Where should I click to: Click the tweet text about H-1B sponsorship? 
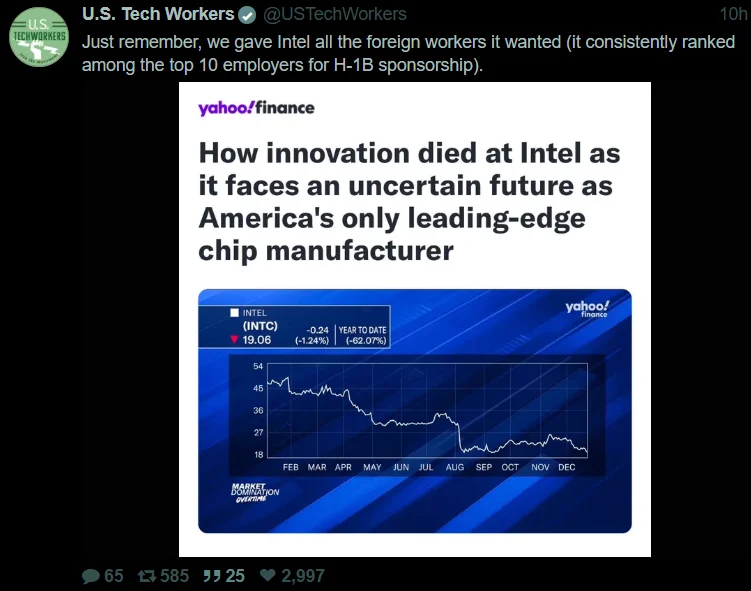tap(400, 53)
